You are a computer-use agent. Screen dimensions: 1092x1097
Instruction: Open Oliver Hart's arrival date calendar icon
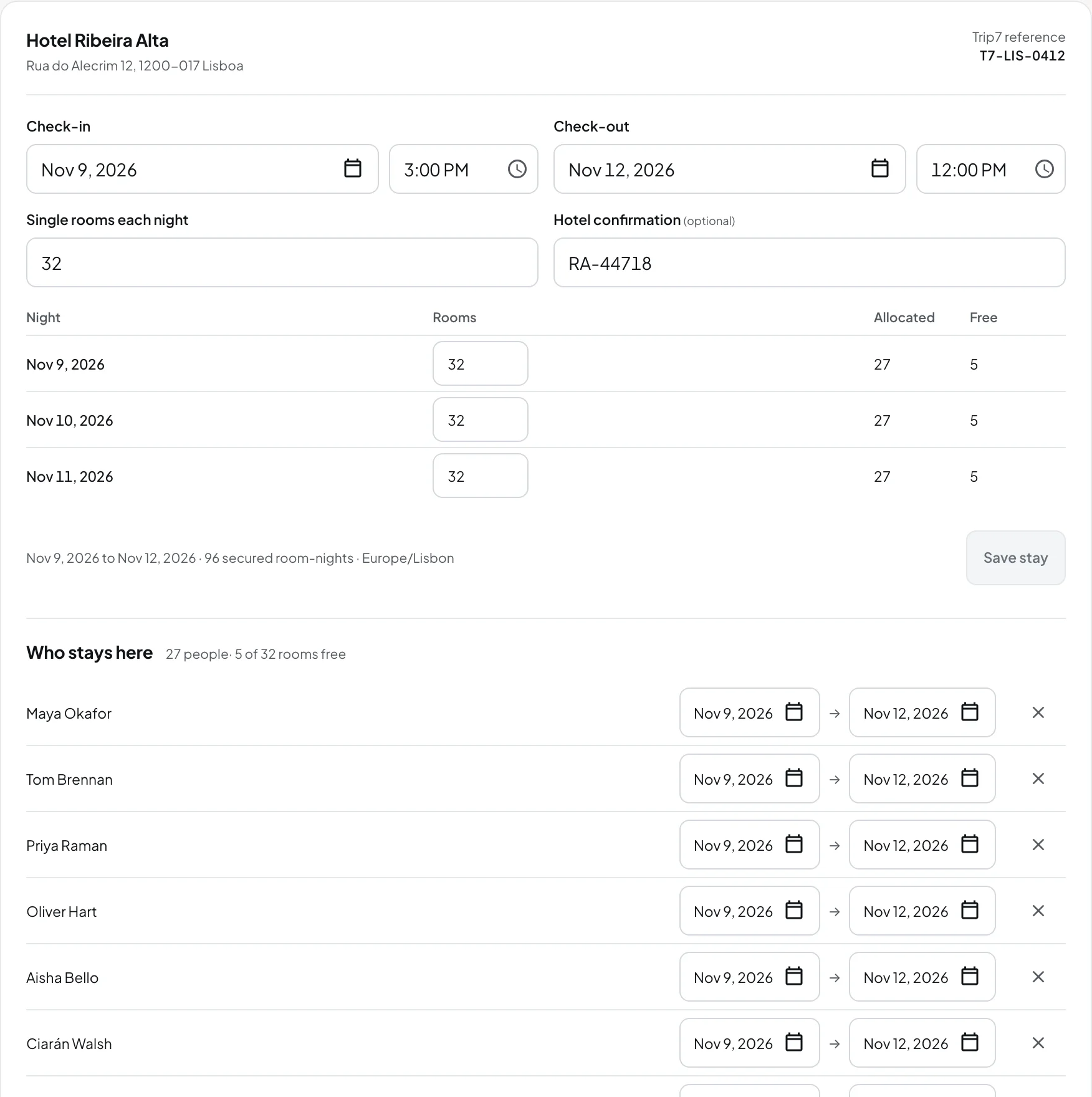pos(794,910)
